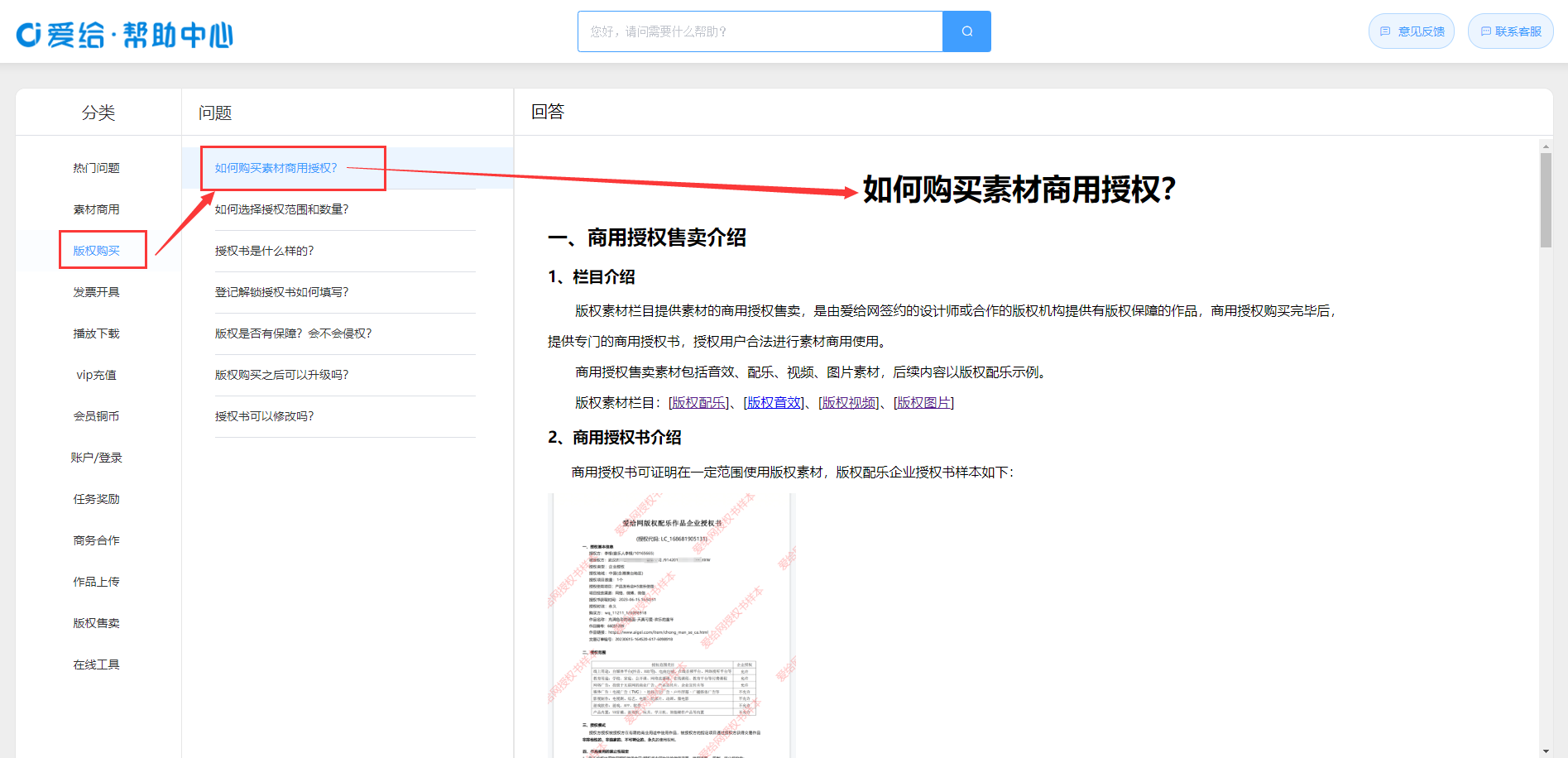Click the 分类 column header

point(98,113)
